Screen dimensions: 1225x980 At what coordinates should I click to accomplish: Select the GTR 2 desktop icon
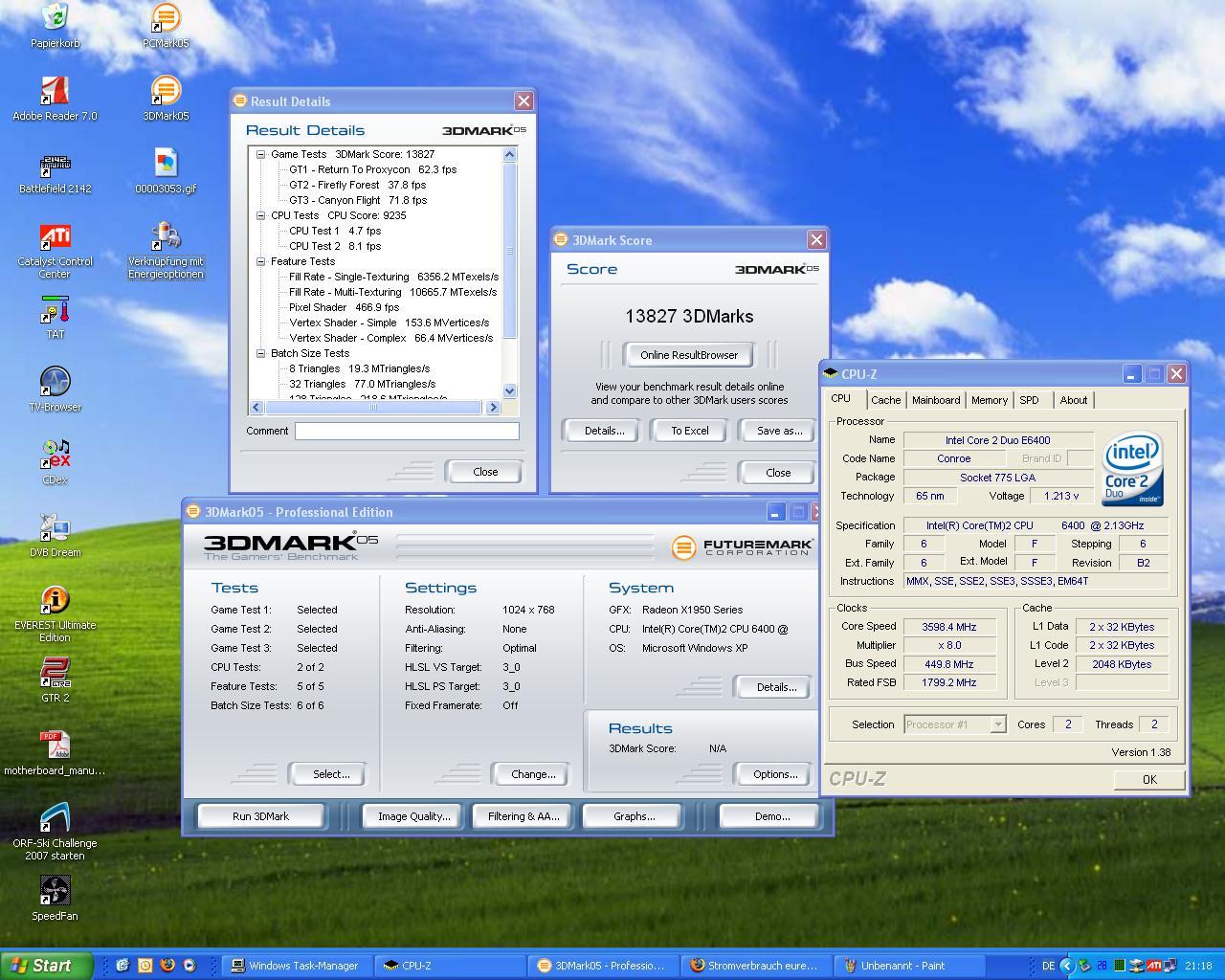coord(55,673)
